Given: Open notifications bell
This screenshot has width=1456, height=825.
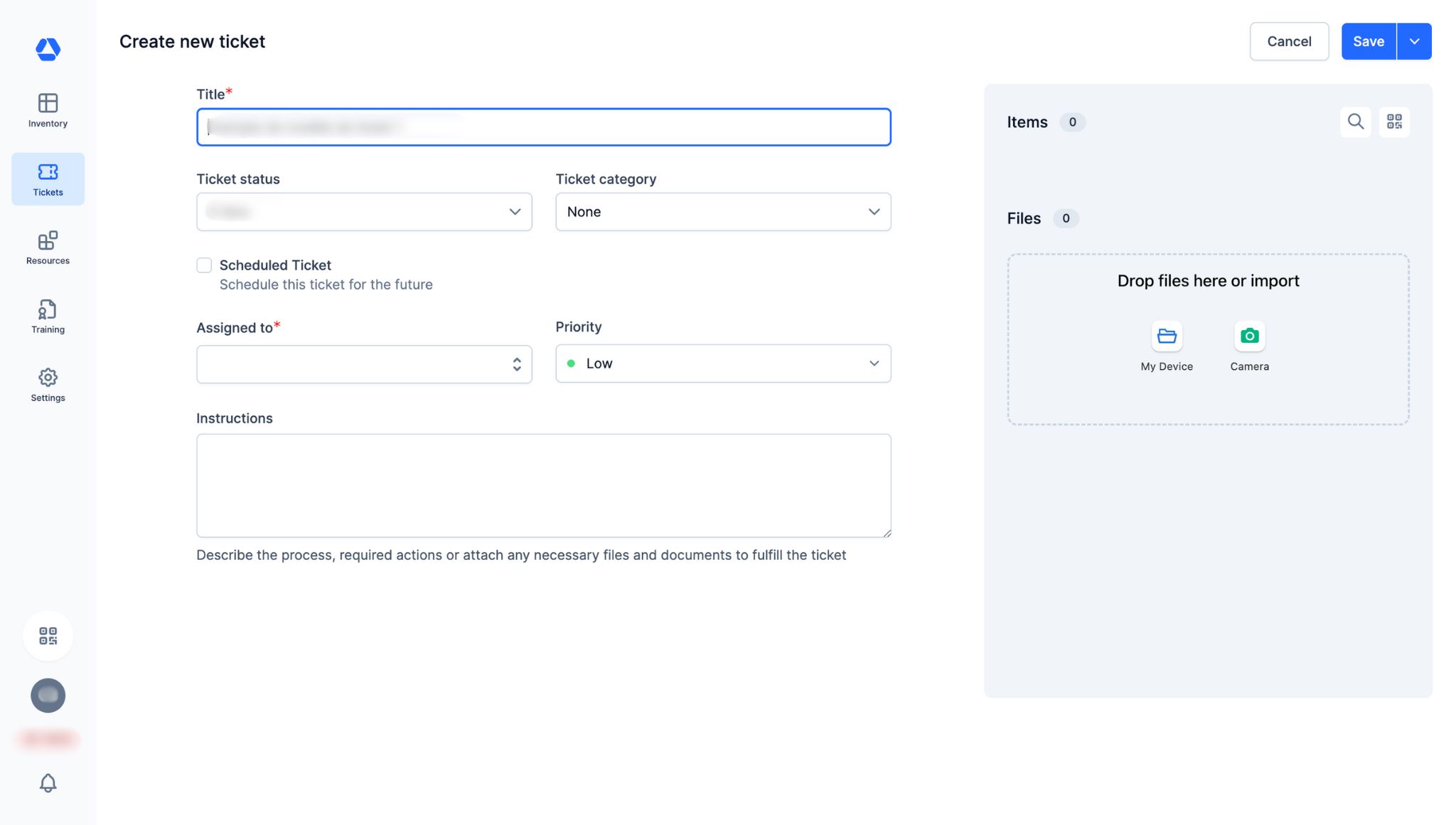Looking at the screenshot, I should [48, 782].
